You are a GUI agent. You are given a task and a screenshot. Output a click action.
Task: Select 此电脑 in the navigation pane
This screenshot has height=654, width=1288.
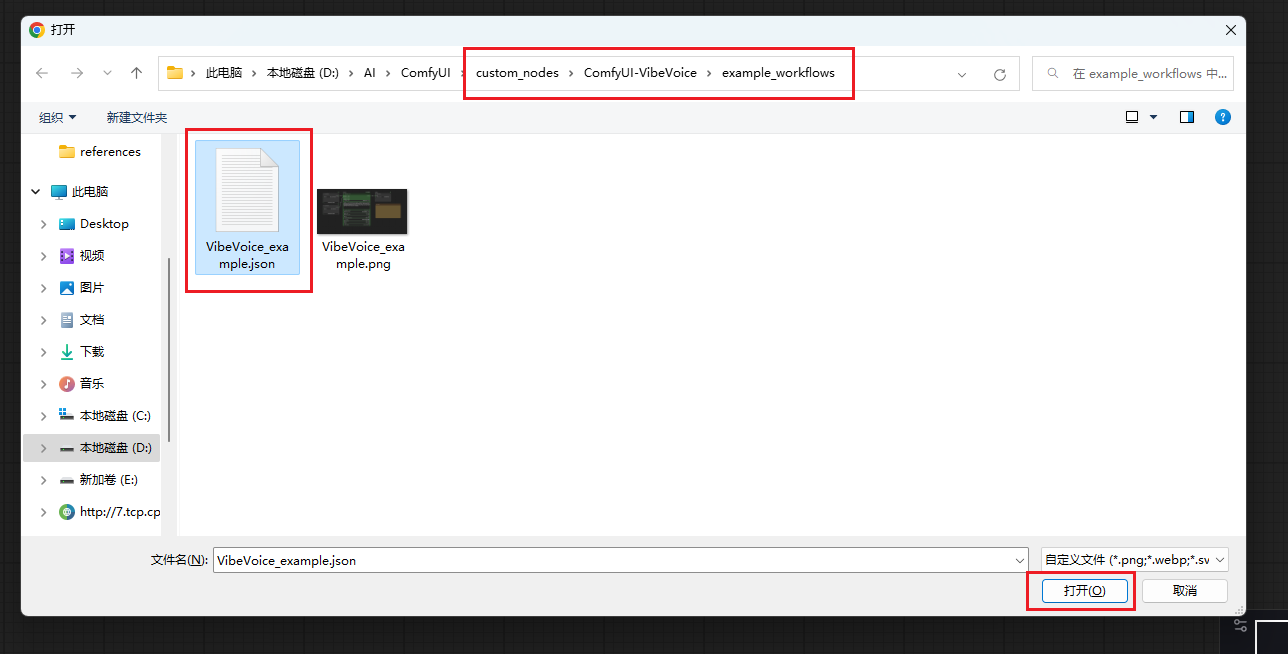point(91,191)
